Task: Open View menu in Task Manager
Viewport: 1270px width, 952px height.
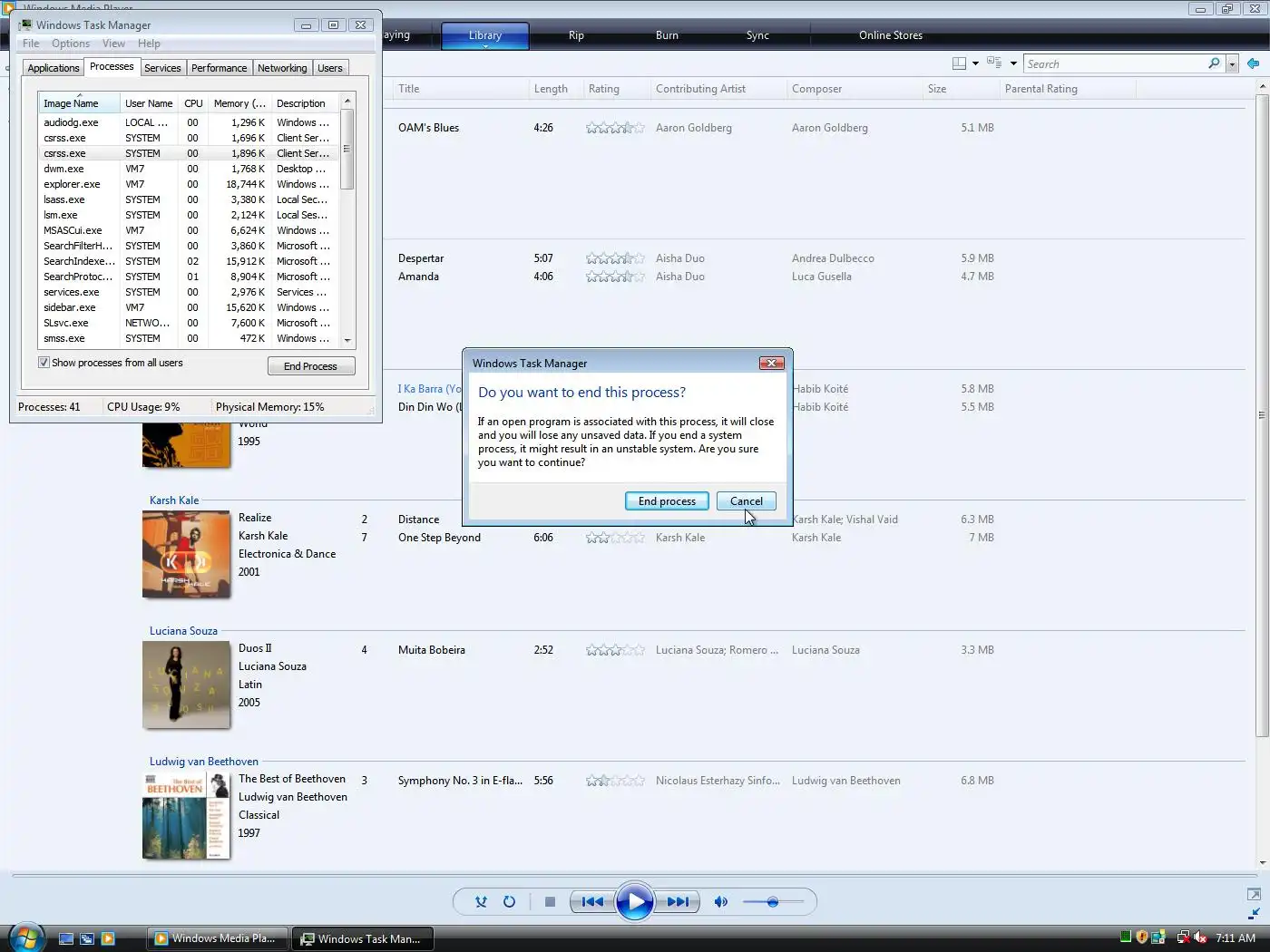Action: (113, 44)
